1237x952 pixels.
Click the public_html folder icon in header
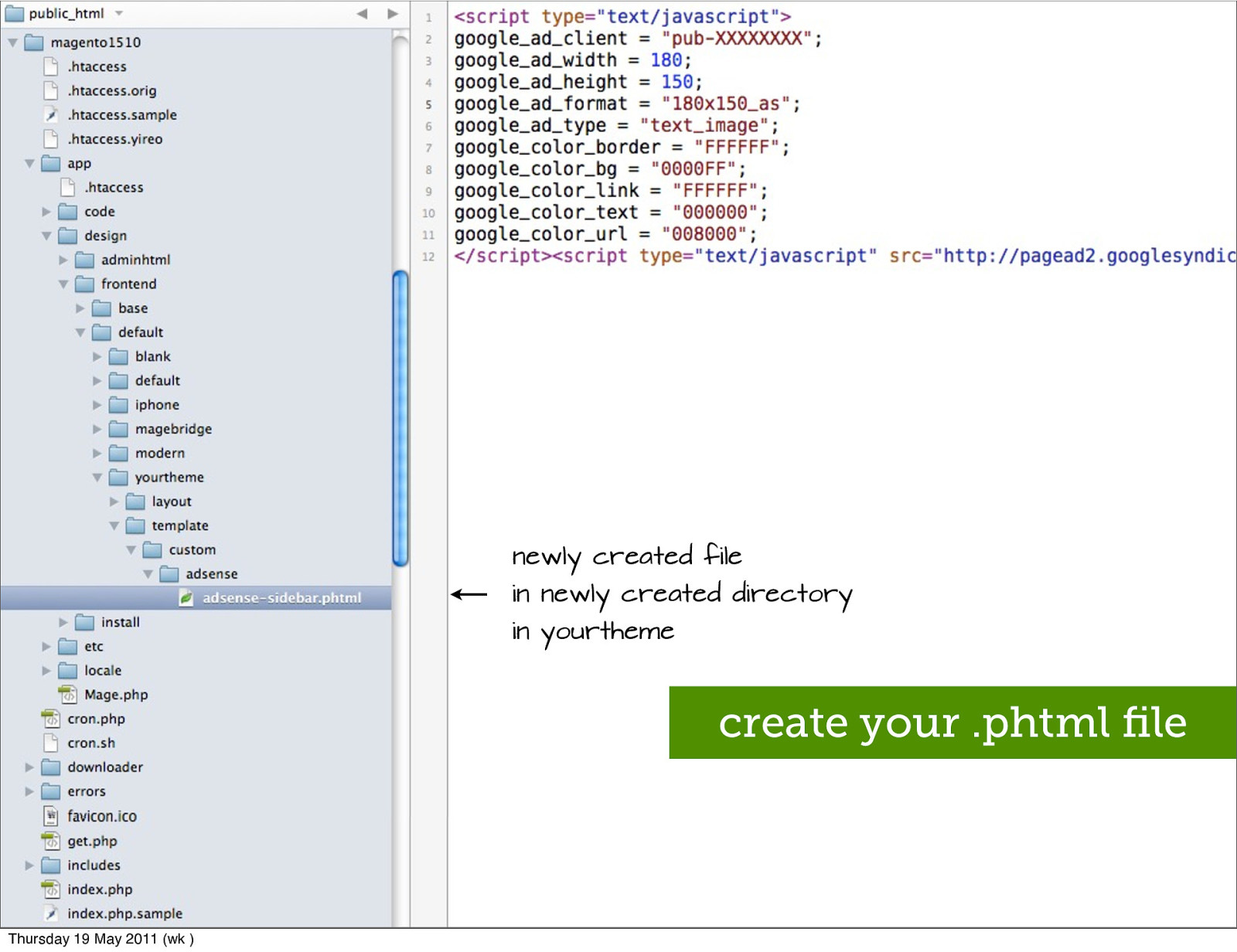[x=15, y=13]
